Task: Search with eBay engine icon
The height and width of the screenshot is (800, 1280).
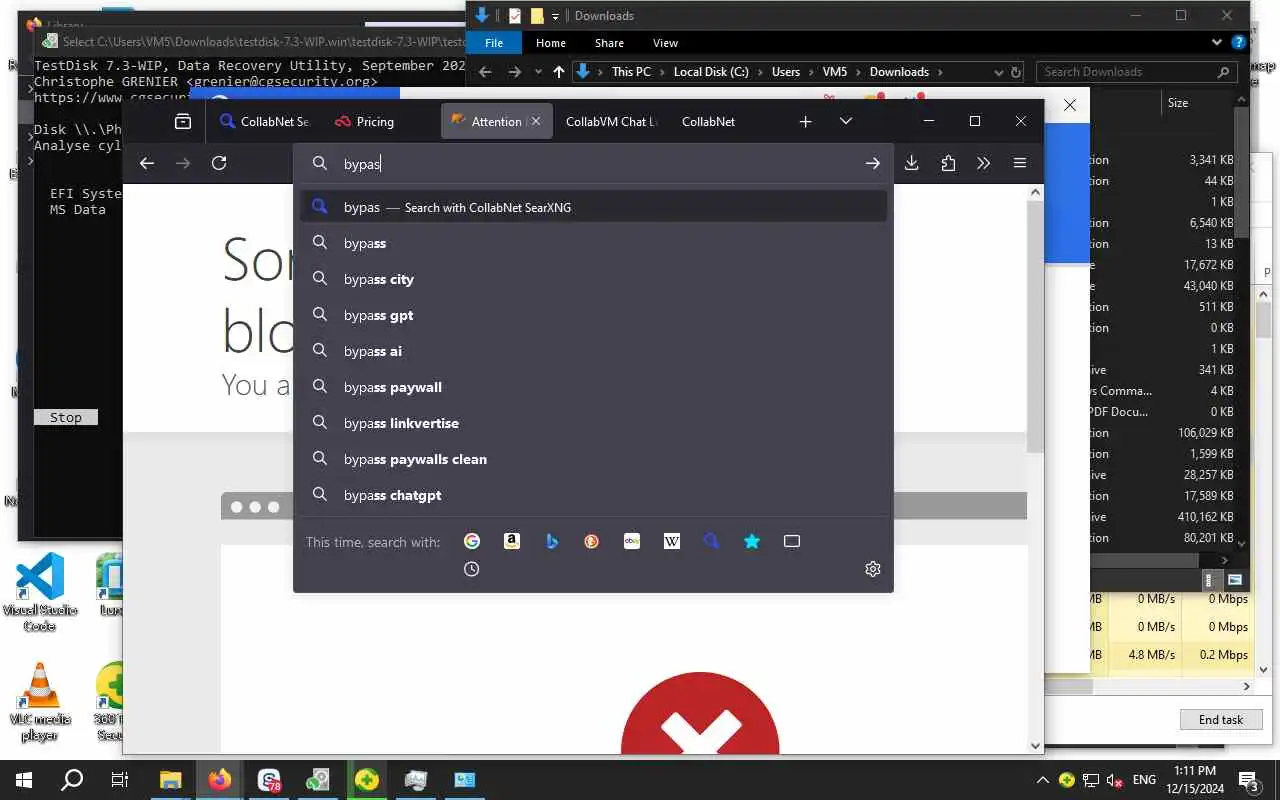Action: coord(632,541)
